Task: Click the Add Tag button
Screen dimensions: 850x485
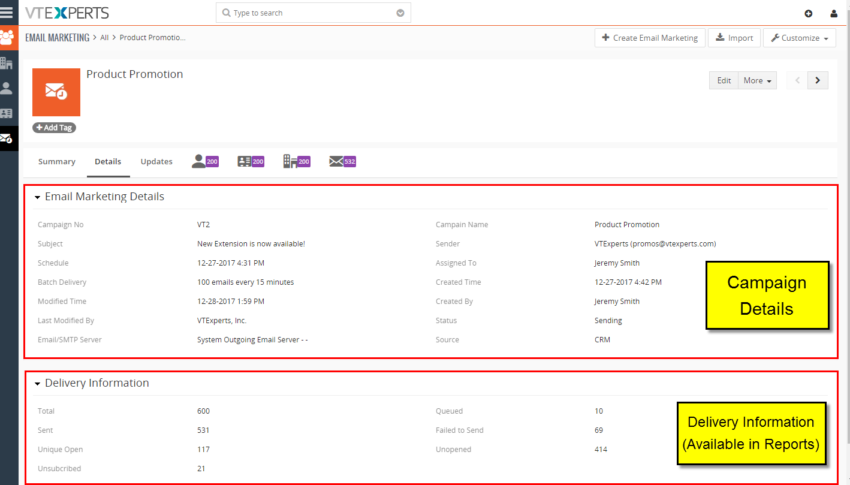Action: 54,128
